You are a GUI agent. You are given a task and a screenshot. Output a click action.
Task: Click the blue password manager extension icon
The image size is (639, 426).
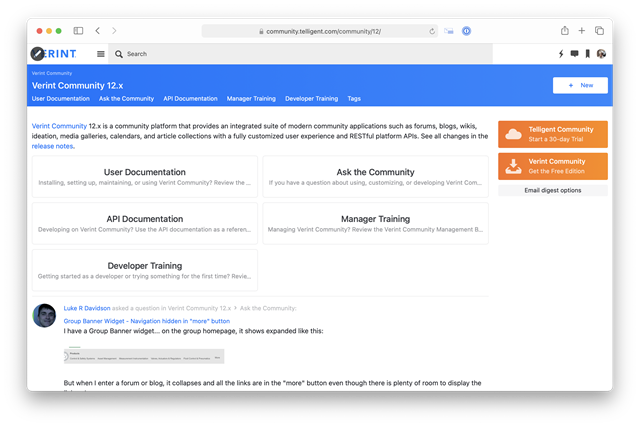466,31
